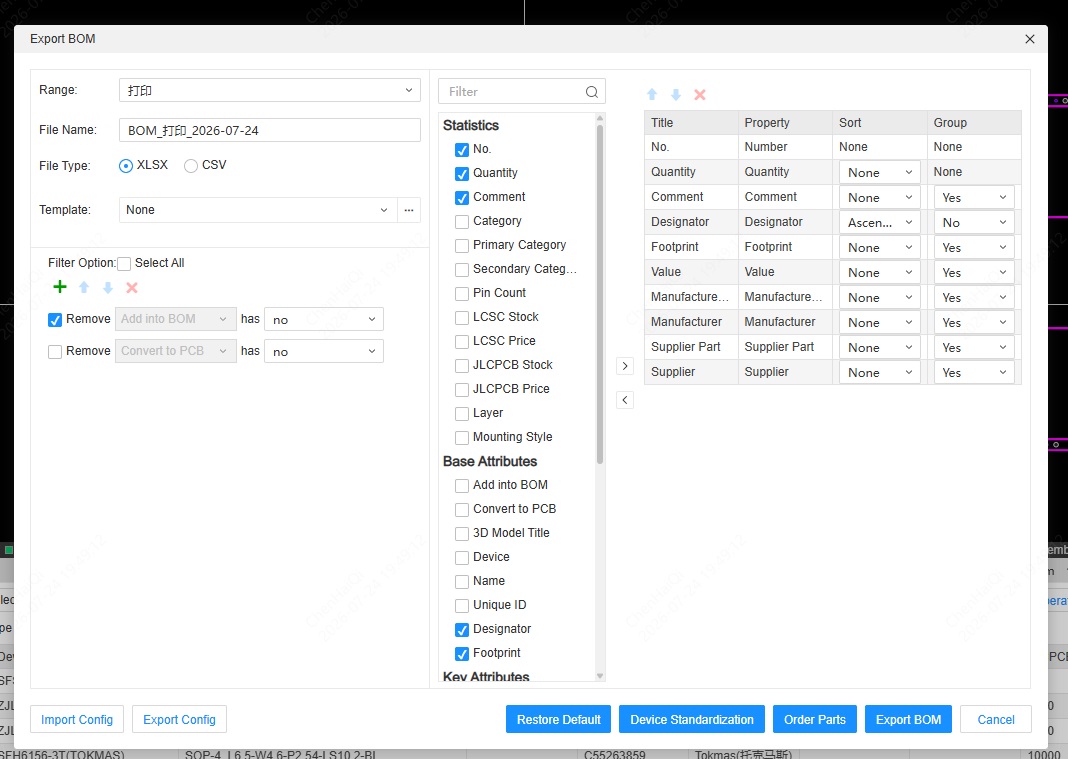Click the Export BOM button
Screen dimensions: 1068x759
click(x=908, y=719)
